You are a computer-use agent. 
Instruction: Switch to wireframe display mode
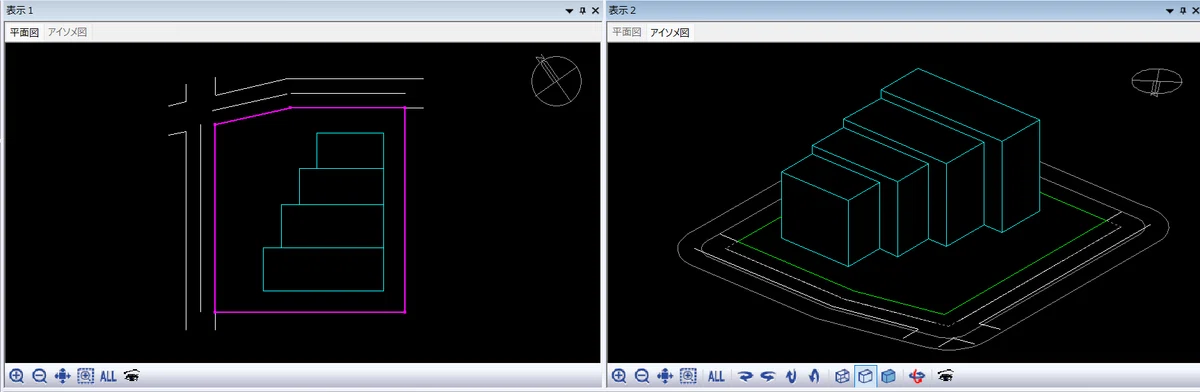coord(842,376)
